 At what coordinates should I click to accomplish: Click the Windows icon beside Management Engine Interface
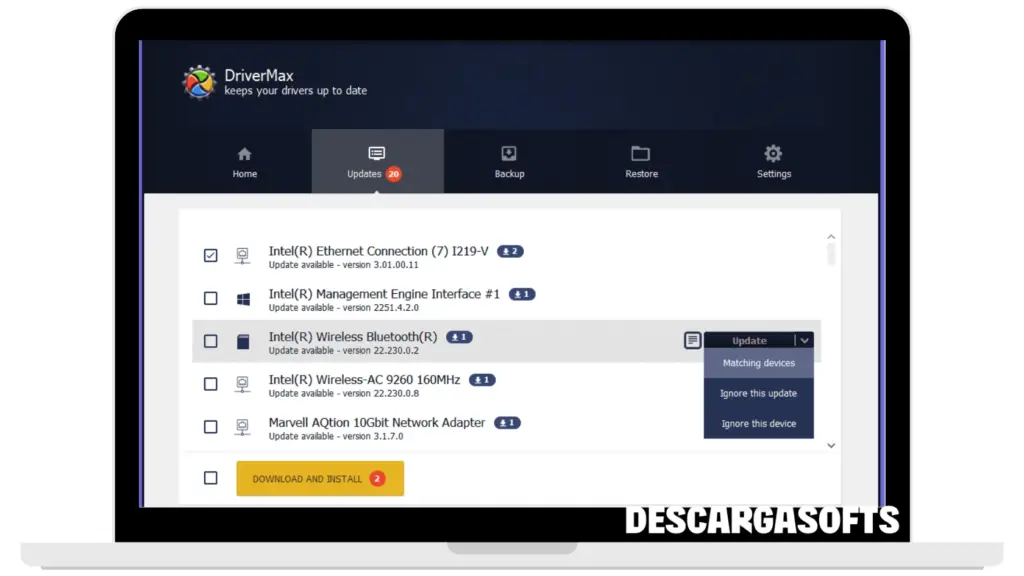click(x=242, y=298)
